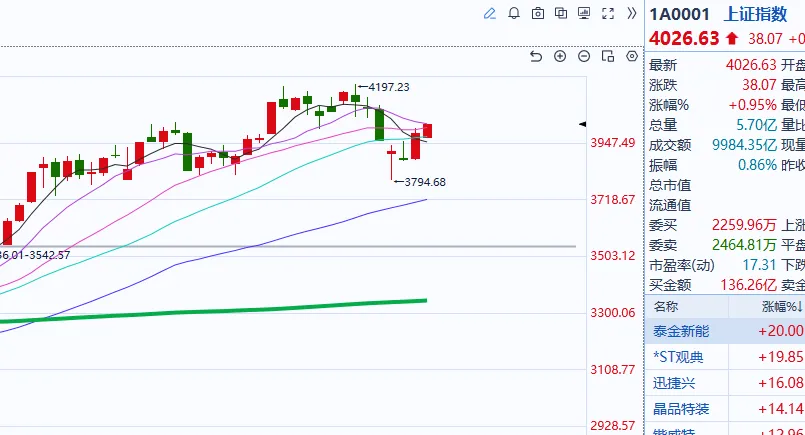Screen dimensions: 805x435
Task: Click the latest price 4026.63 header
Action: (x=684, y=39)
